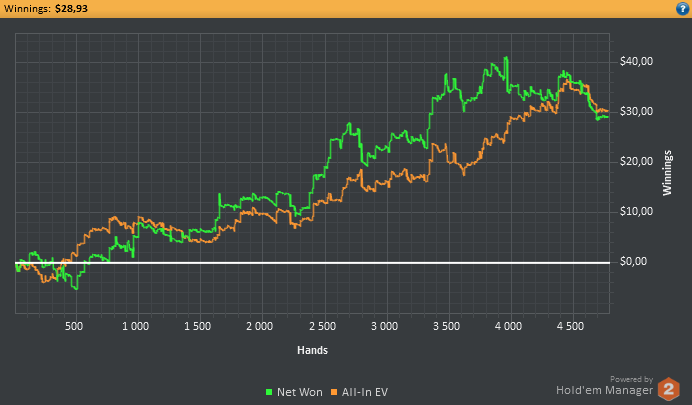
Task: Open the help question mark icon
Action: 682,8
